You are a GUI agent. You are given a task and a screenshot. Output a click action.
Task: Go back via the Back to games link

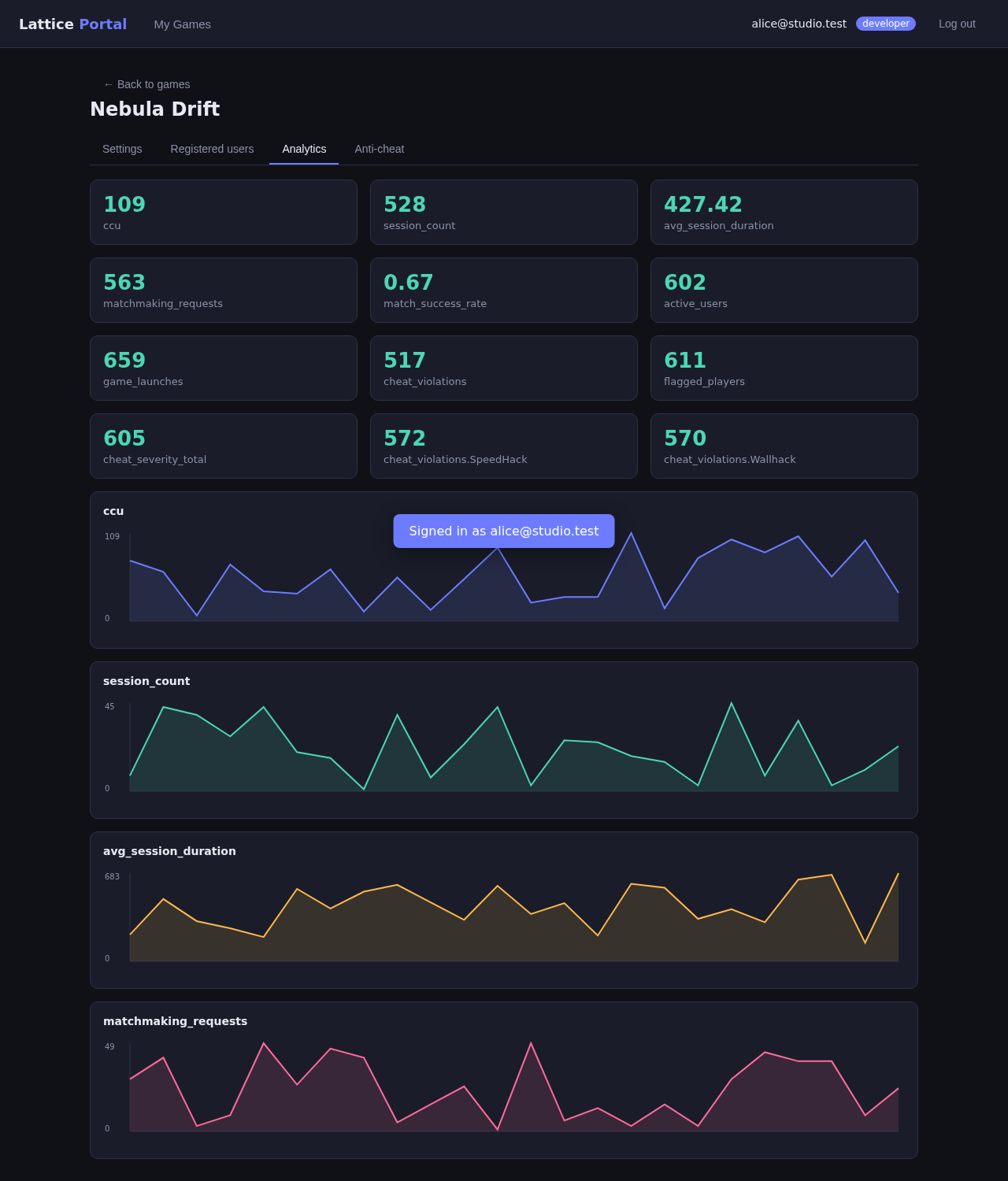coord(146,84)
